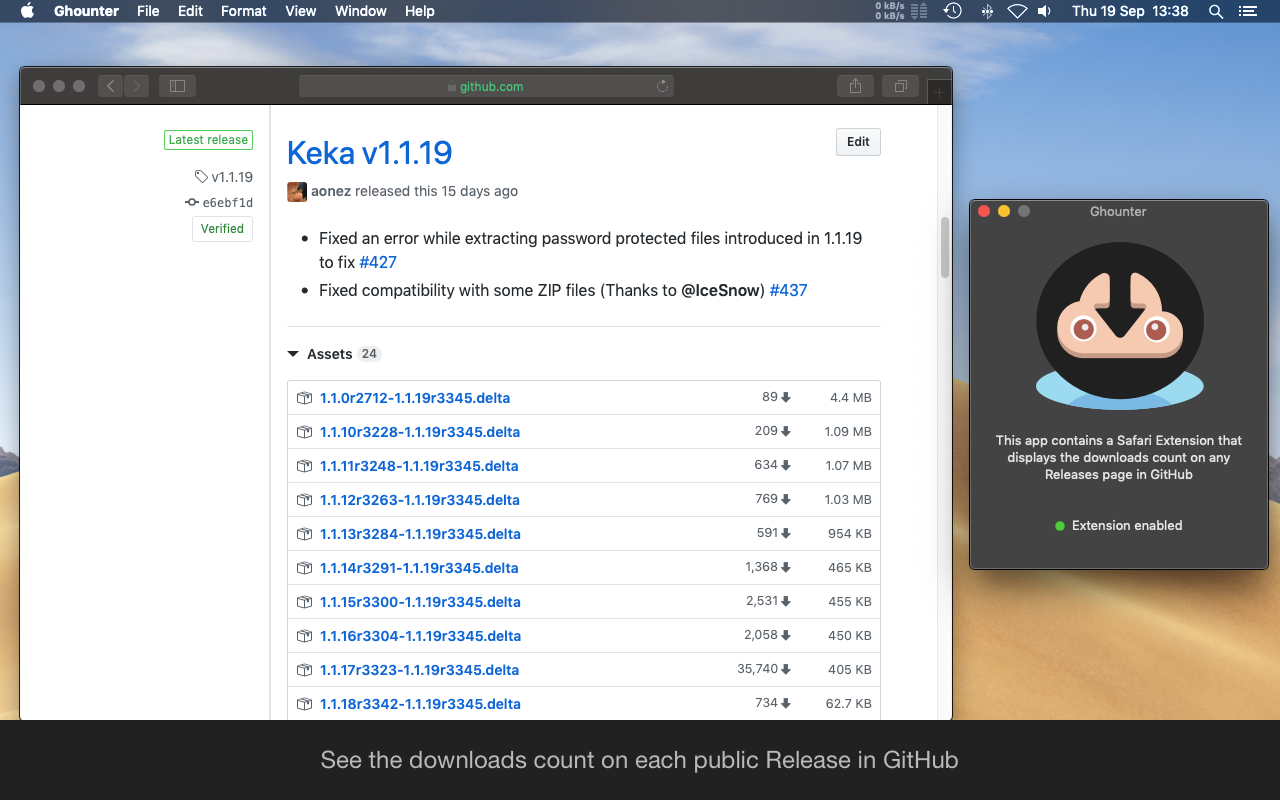Download 1.1.11r3248-1.1.19r3345.delta
1280x800 pixels.
click(419, 466)
